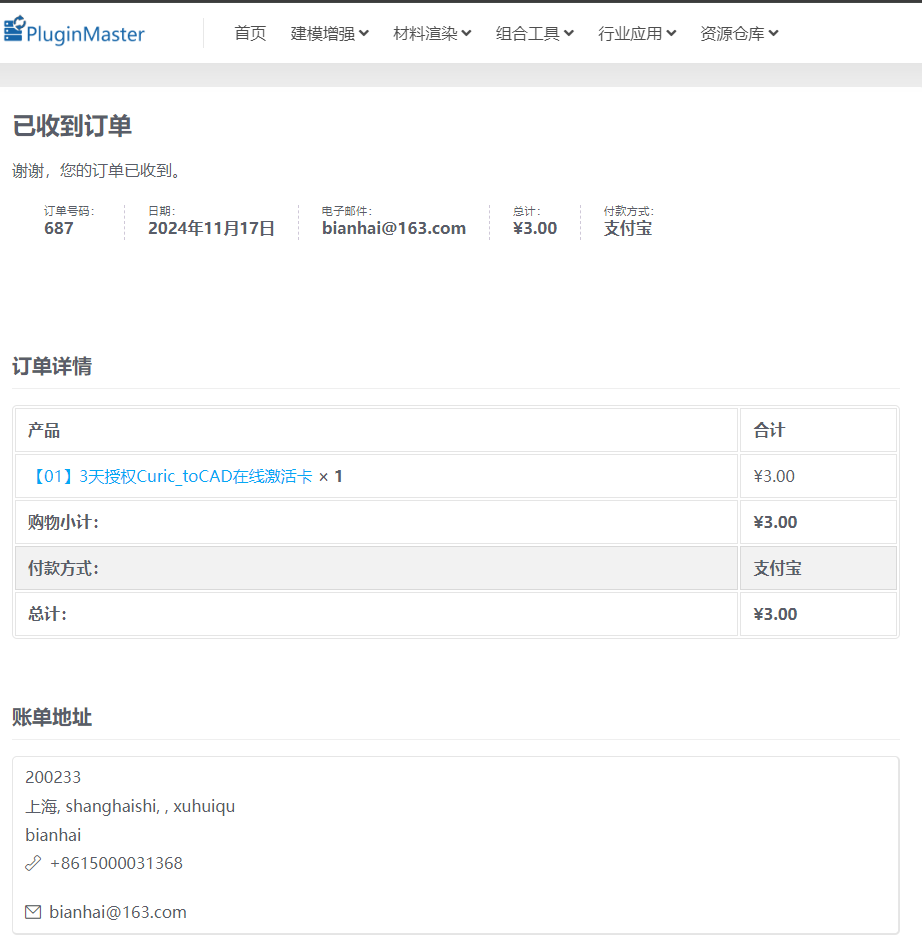Click the email address in billing address box
The height and width of the screenshot is (943, 922).
[118, 912]
